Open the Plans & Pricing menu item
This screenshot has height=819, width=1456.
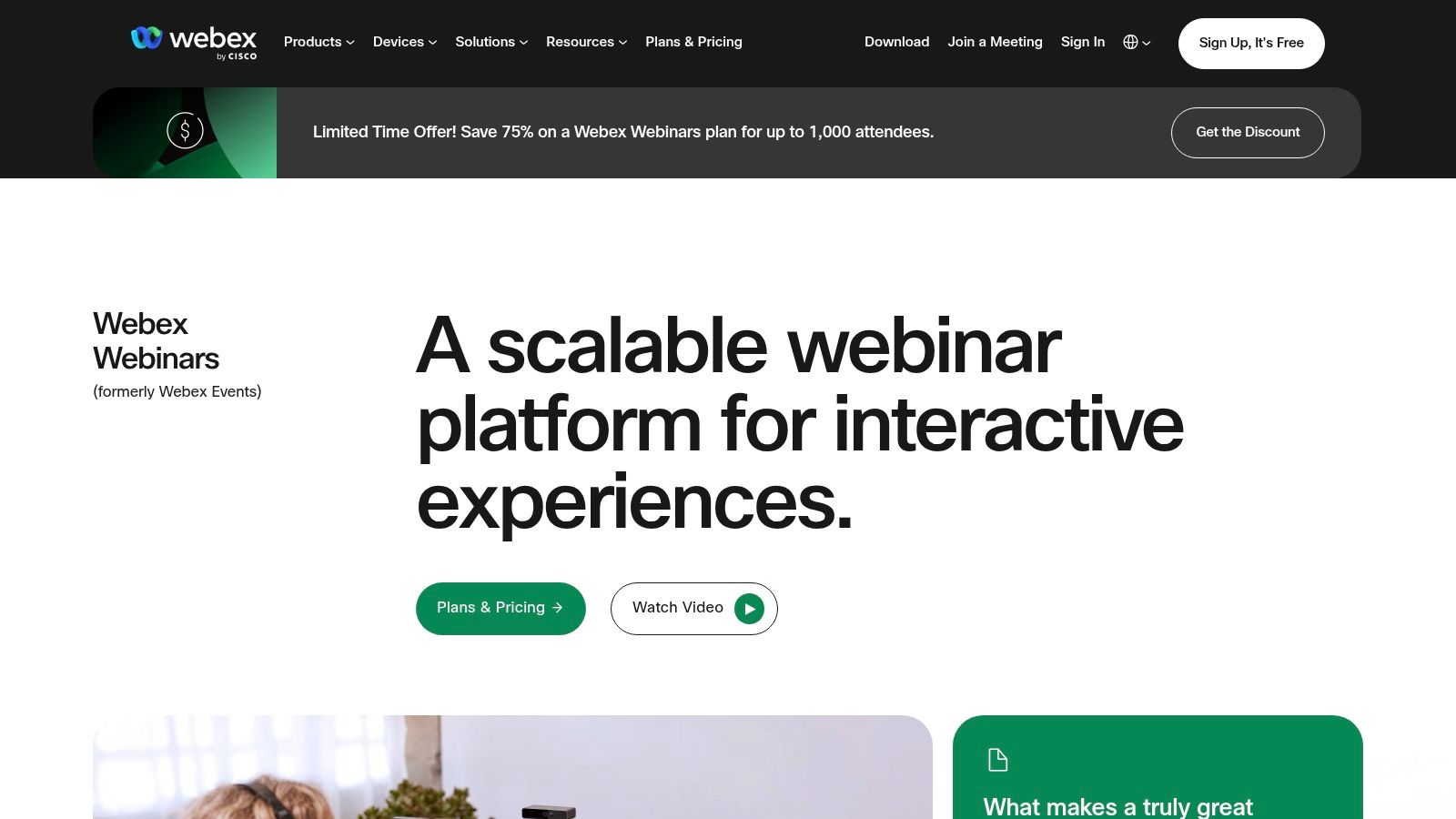point(693,42)
